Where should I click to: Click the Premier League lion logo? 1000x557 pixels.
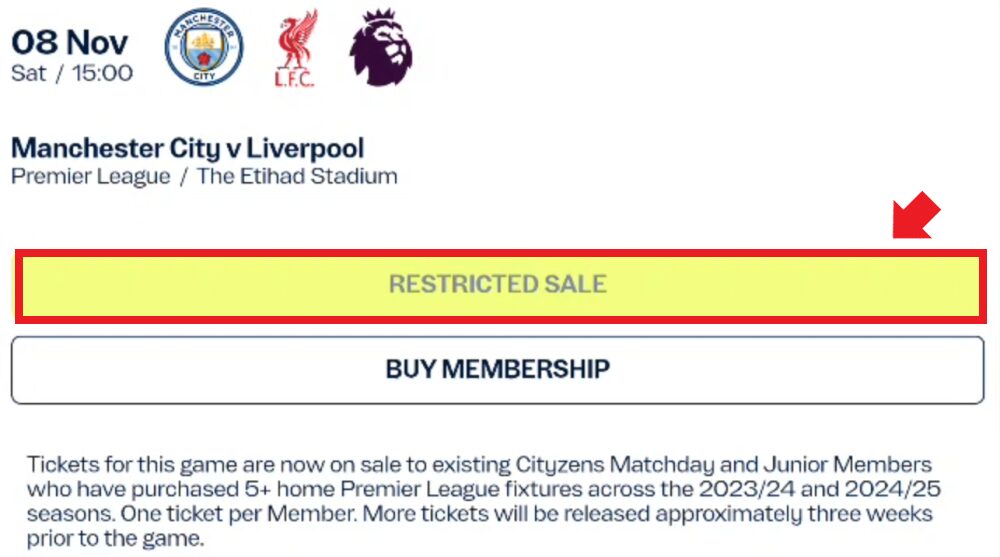coord(381,47)
